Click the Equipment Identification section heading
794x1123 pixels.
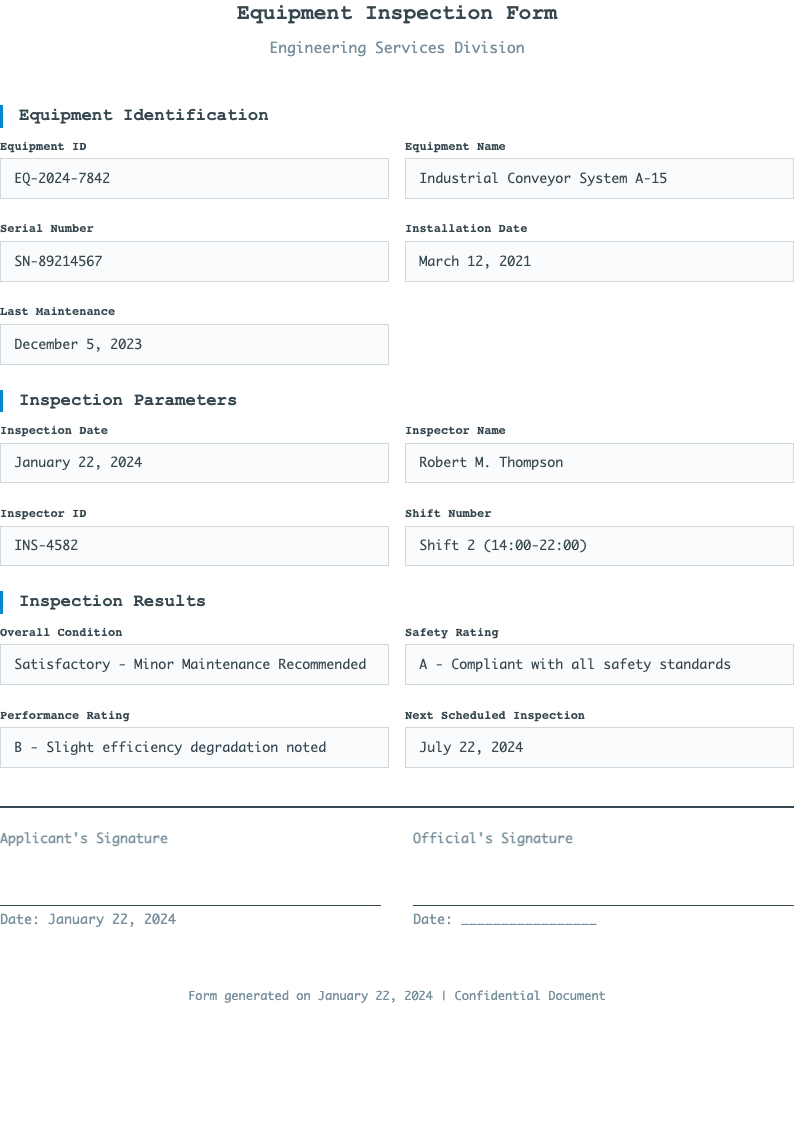click(143, 115)
